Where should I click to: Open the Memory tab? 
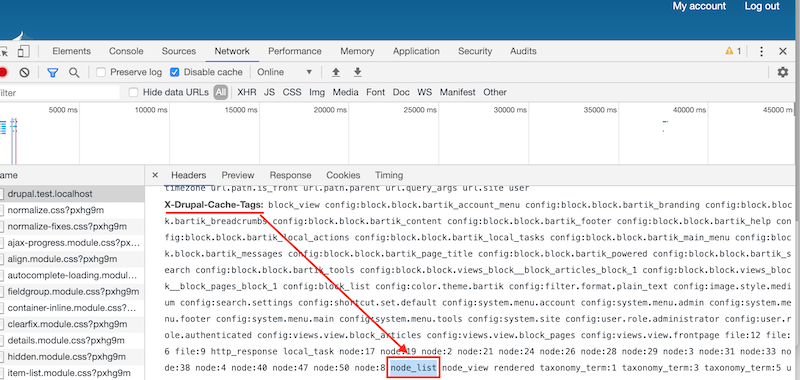click(x=357, y=51)
